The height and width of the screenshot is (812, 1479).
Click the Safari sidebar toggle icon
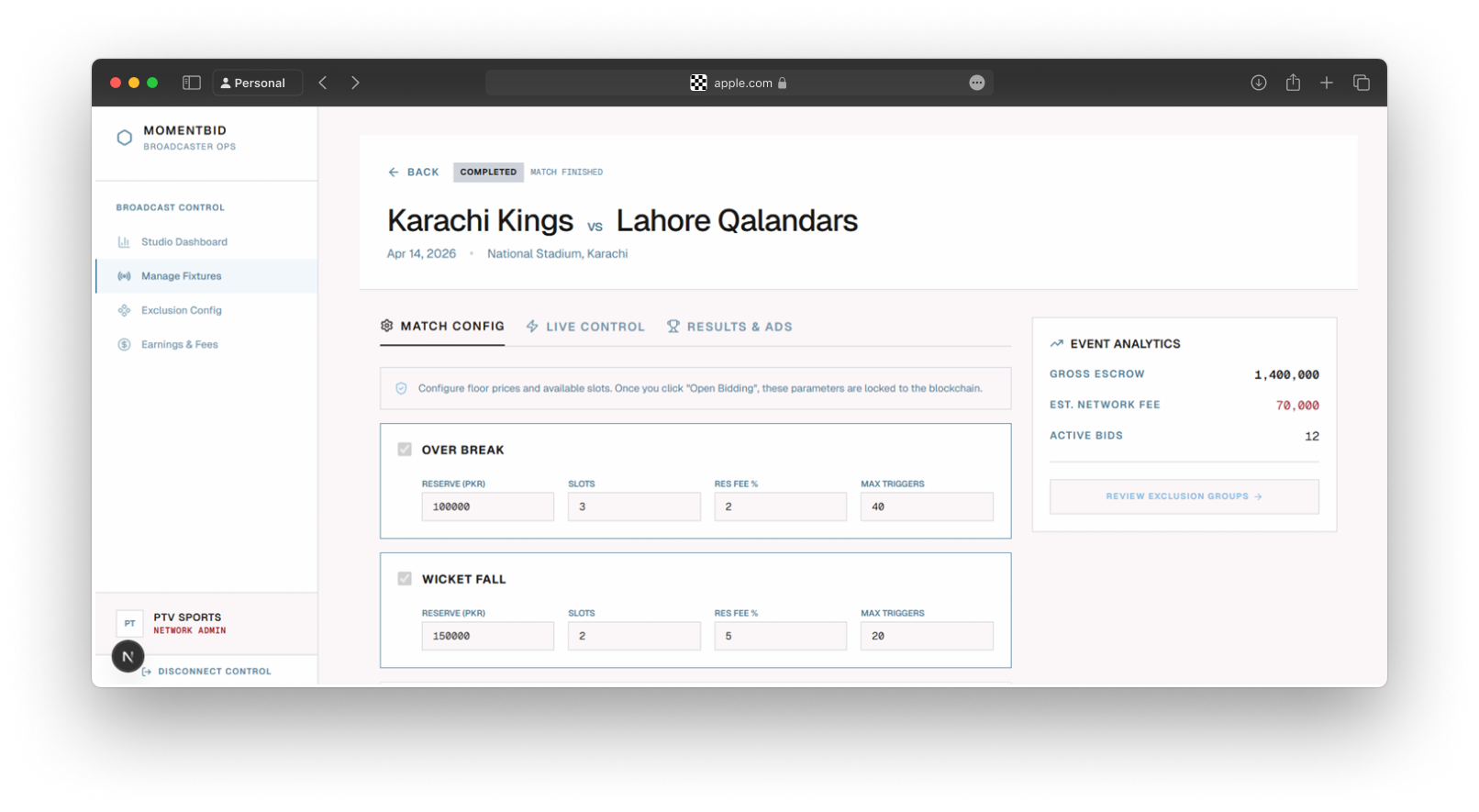pyautogui.click(x=192, y=83)
